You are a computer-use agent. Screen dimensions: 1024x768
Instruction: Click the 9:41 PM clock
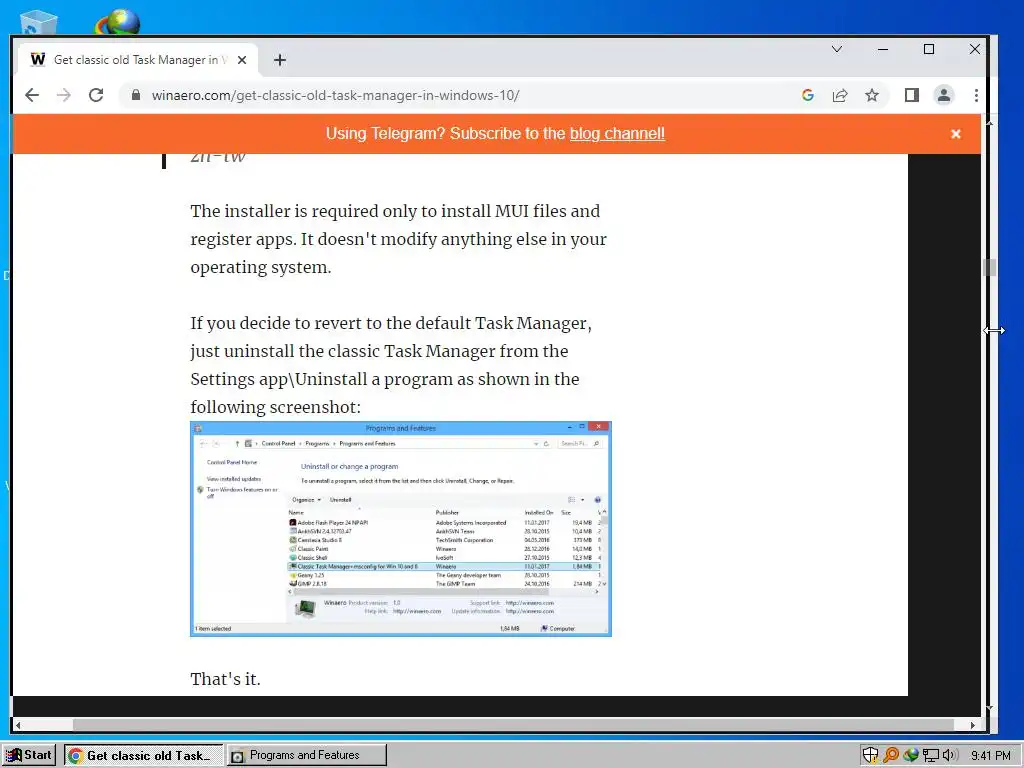pyautogui.click(x=990, y=756)
